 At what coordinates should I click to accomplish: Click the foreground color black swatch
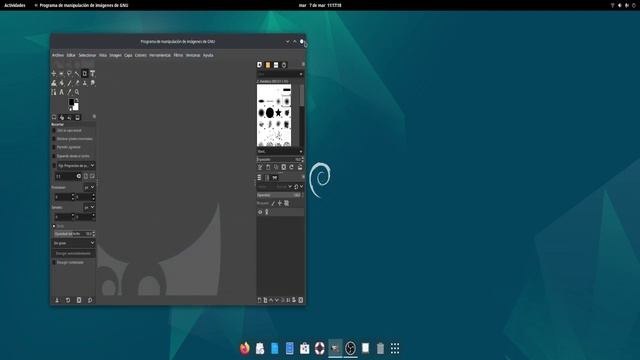tap(71, 102)
